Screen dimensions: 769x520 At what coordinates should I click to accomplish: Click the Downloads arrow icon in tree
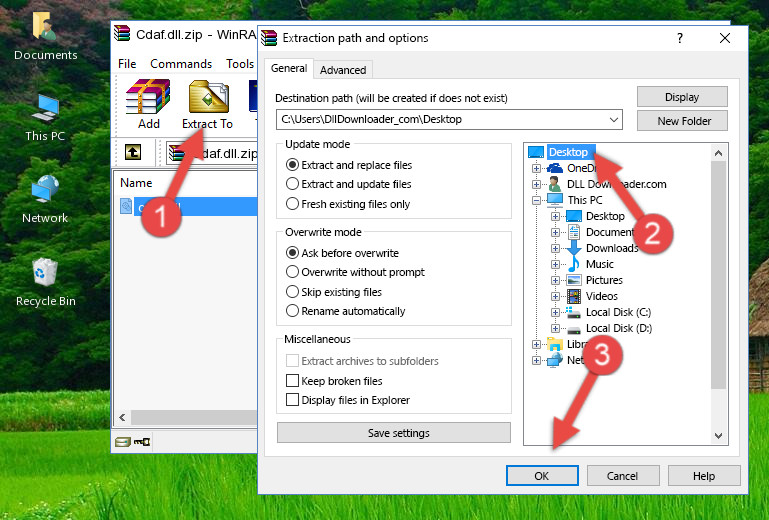coord(574,248)
